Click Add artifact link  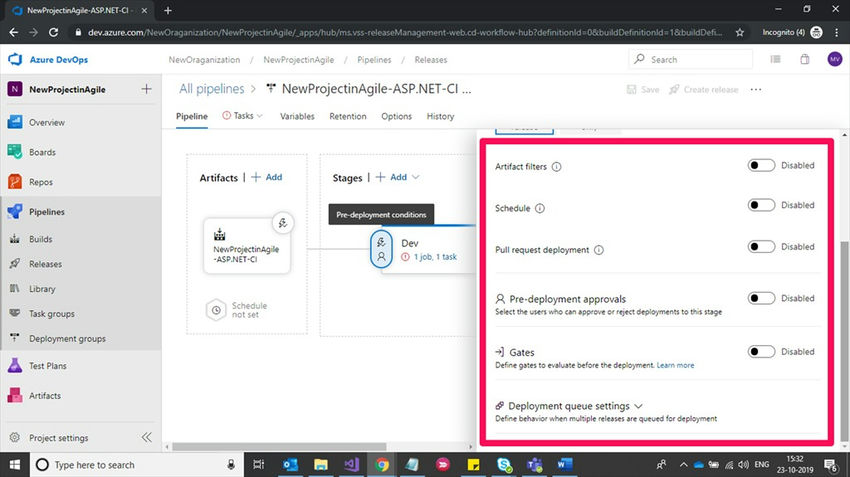267,177
